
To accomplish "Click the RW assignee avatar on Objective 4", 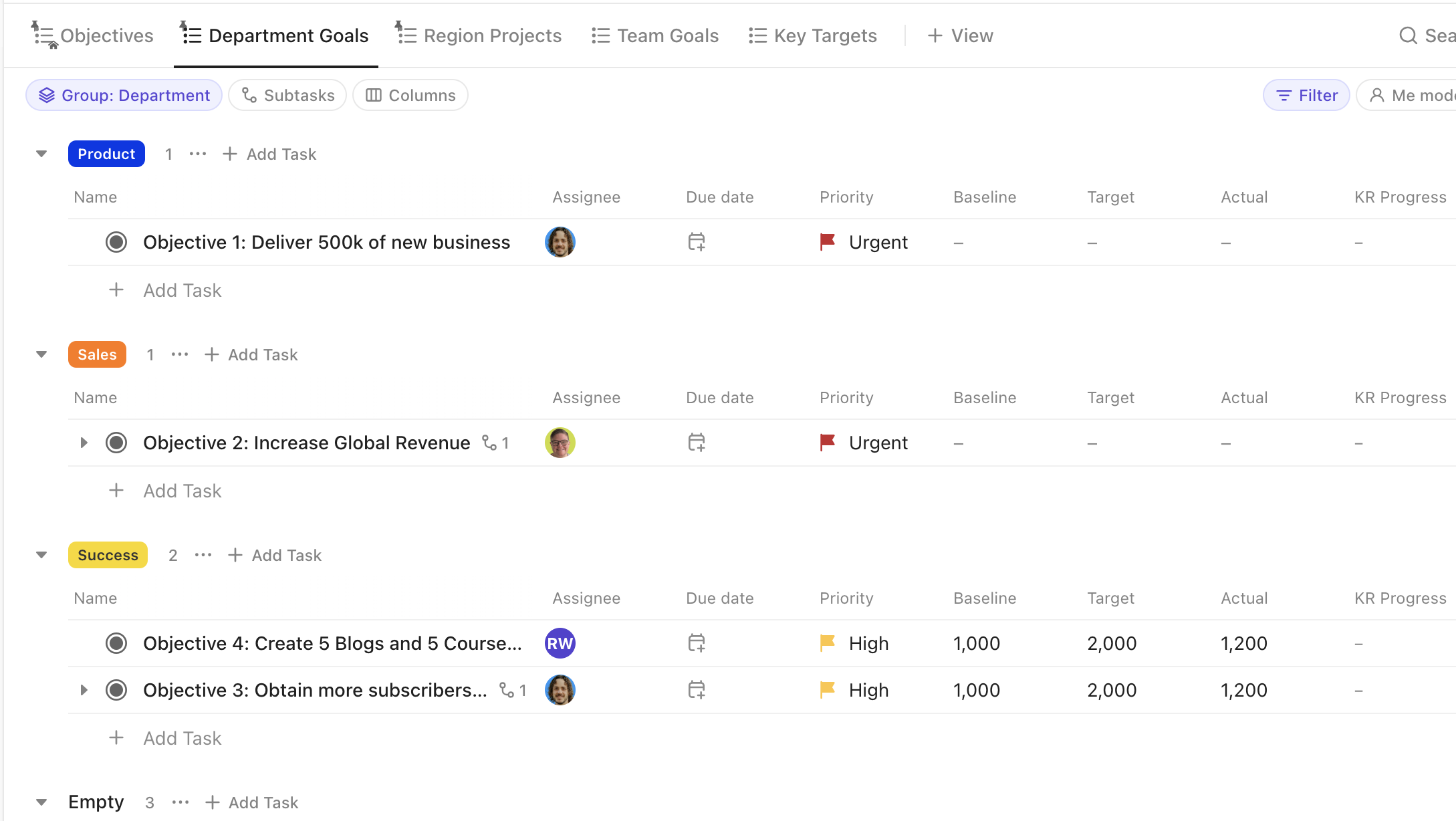I will 560,642.
